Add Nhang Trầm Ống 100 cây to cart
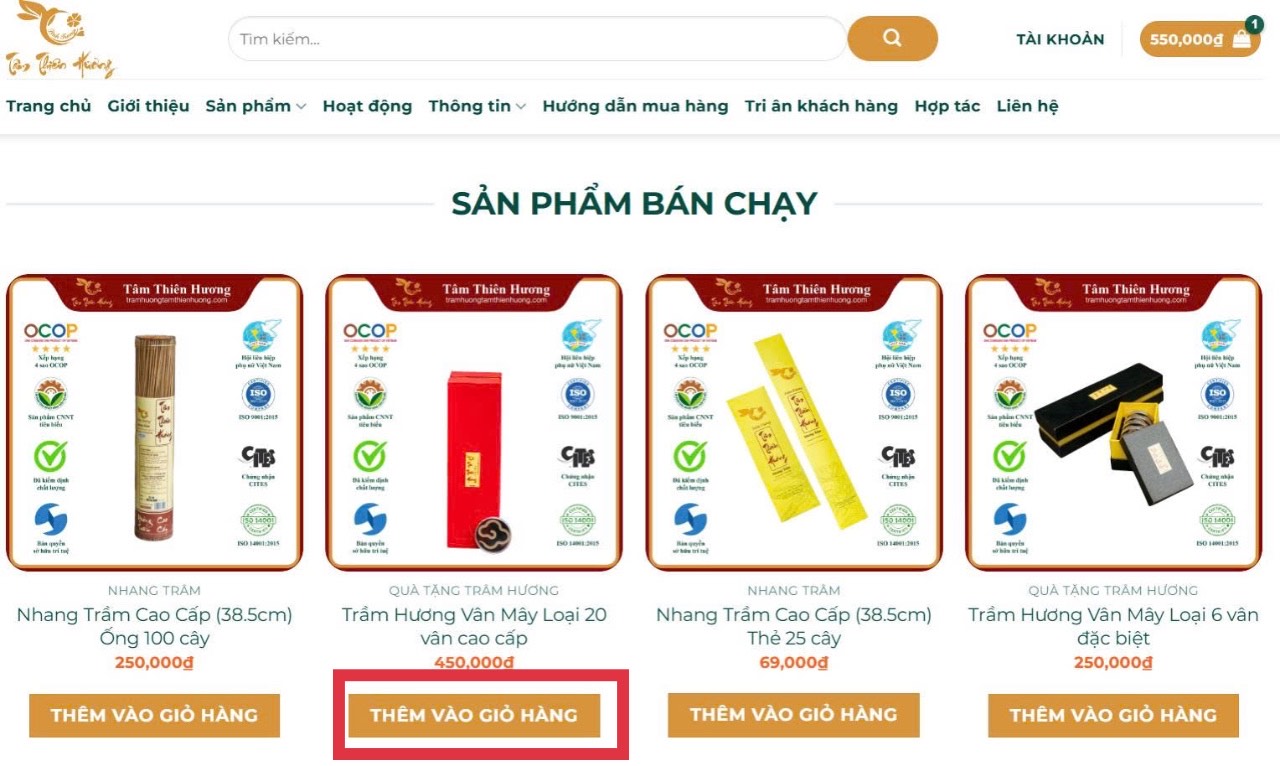Screen dimensions: 1280x766 pos(154,715)
